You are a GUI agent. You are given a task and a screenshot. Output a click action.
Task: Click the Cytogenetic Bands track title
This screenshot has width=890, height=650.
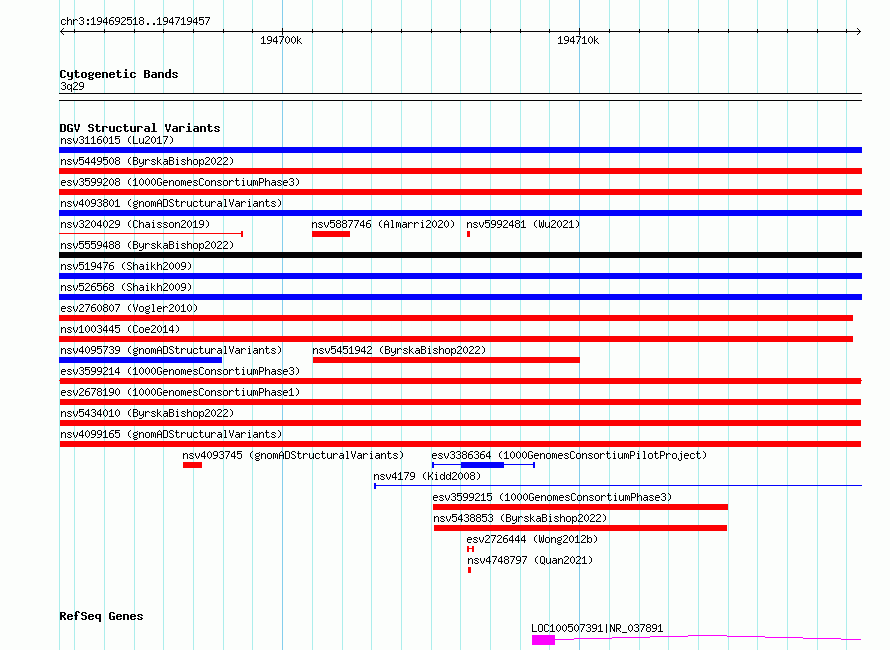[119, 74]
